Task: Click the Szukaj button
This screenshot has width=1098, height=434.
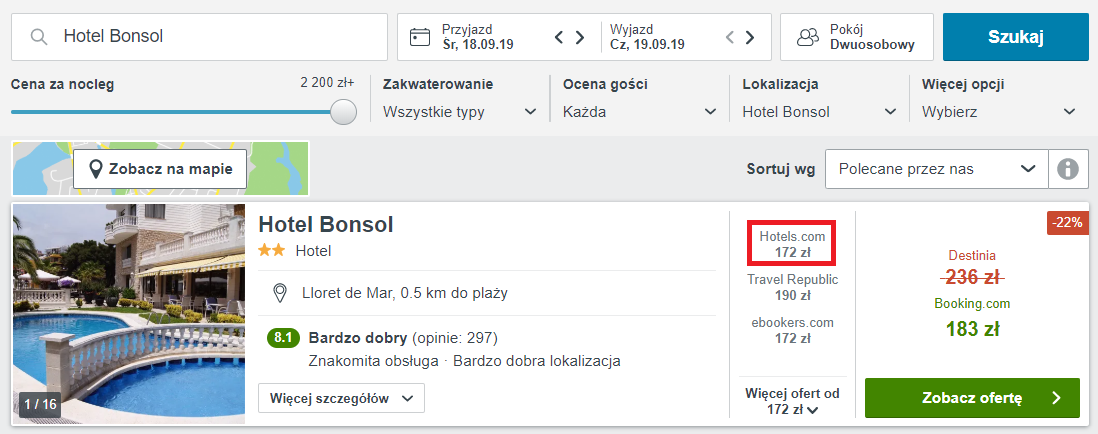Action: tap(1015, 37)
